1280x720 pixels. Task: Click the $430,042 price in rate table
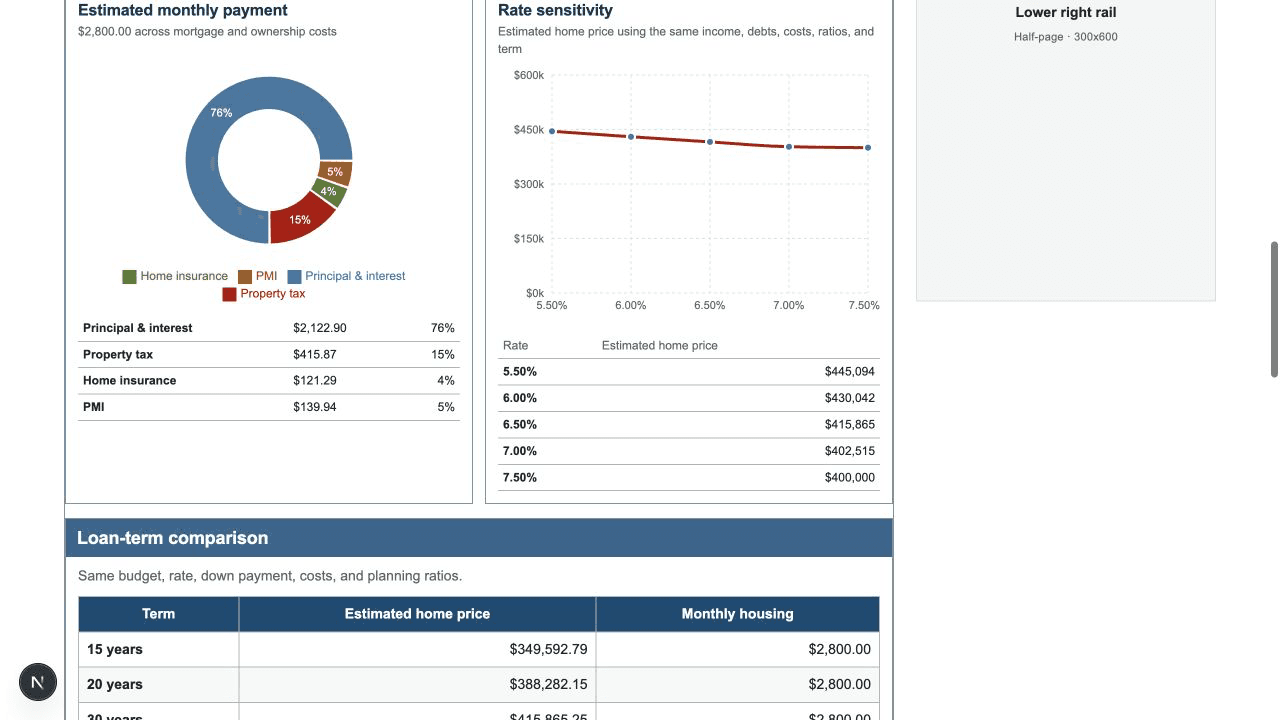click(850, 398)
